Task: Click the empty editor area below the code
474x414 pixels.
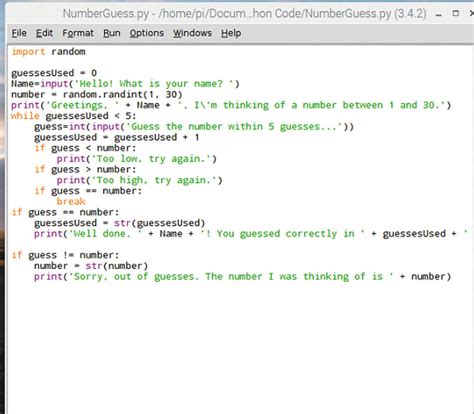Action: tap(240, 347)
